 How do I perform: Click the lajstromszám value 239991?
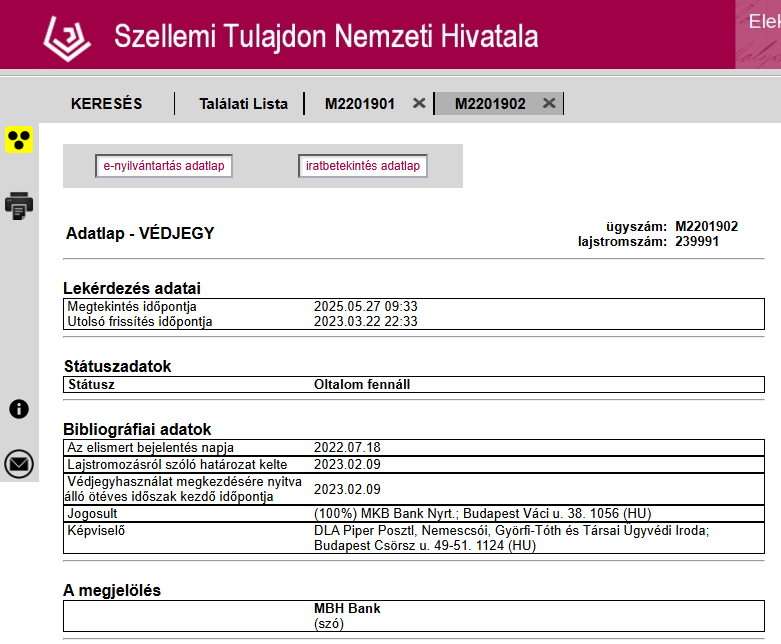tap(697, 242)
